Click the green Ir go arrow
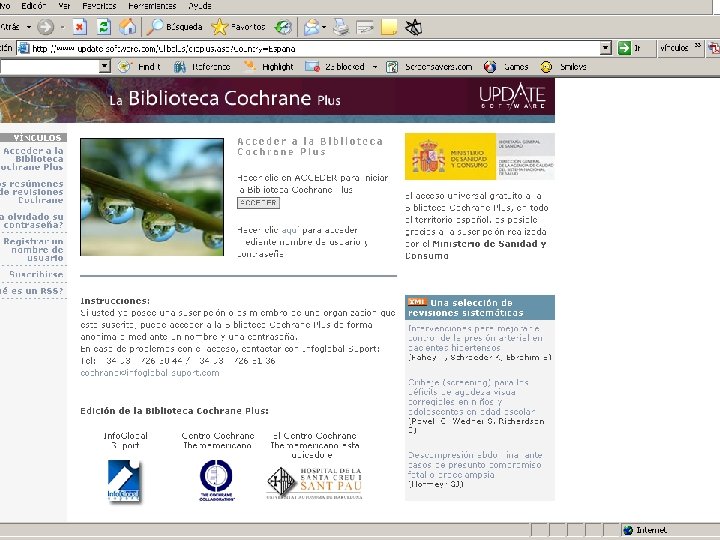 (624, 48)
